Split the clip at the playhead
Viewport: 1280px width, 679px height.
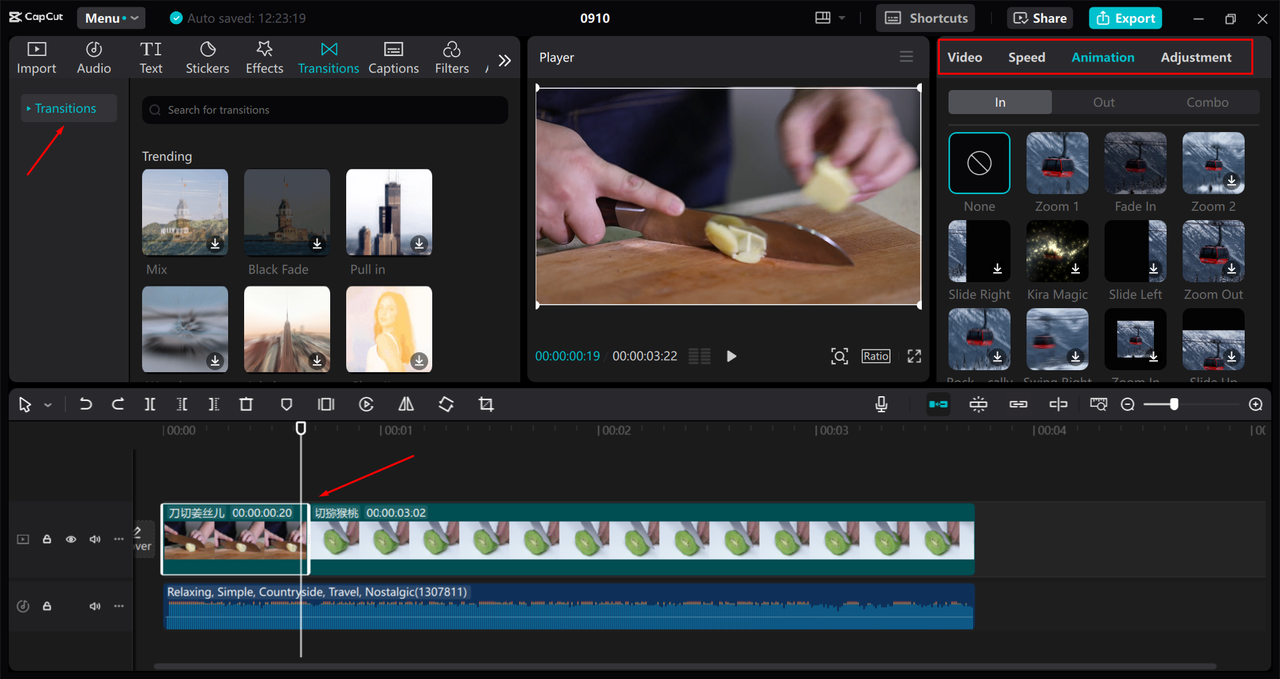[150, 404]
